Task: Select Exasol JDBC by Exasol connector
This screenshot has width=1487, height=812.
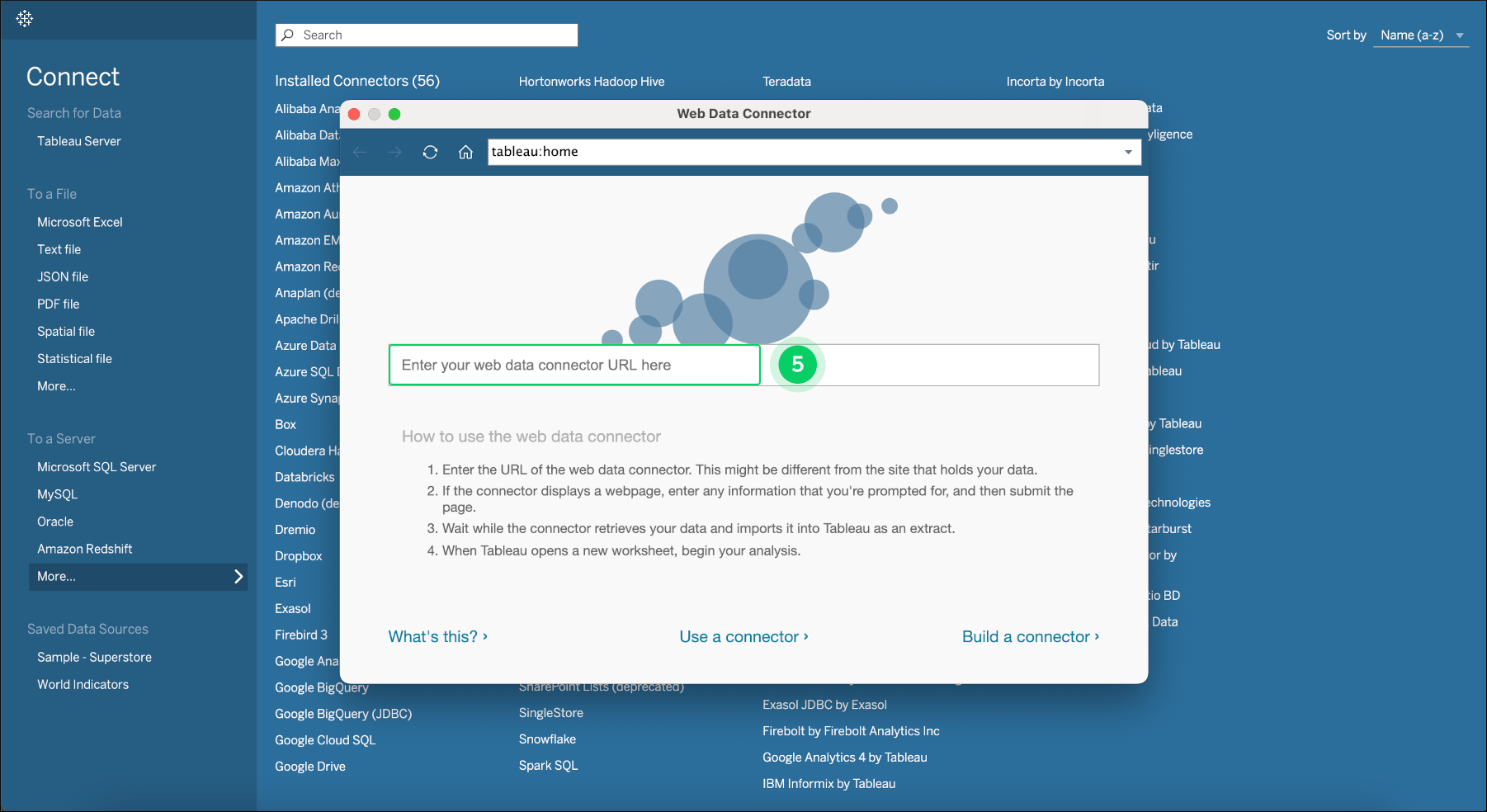Action: click(824, 705)
